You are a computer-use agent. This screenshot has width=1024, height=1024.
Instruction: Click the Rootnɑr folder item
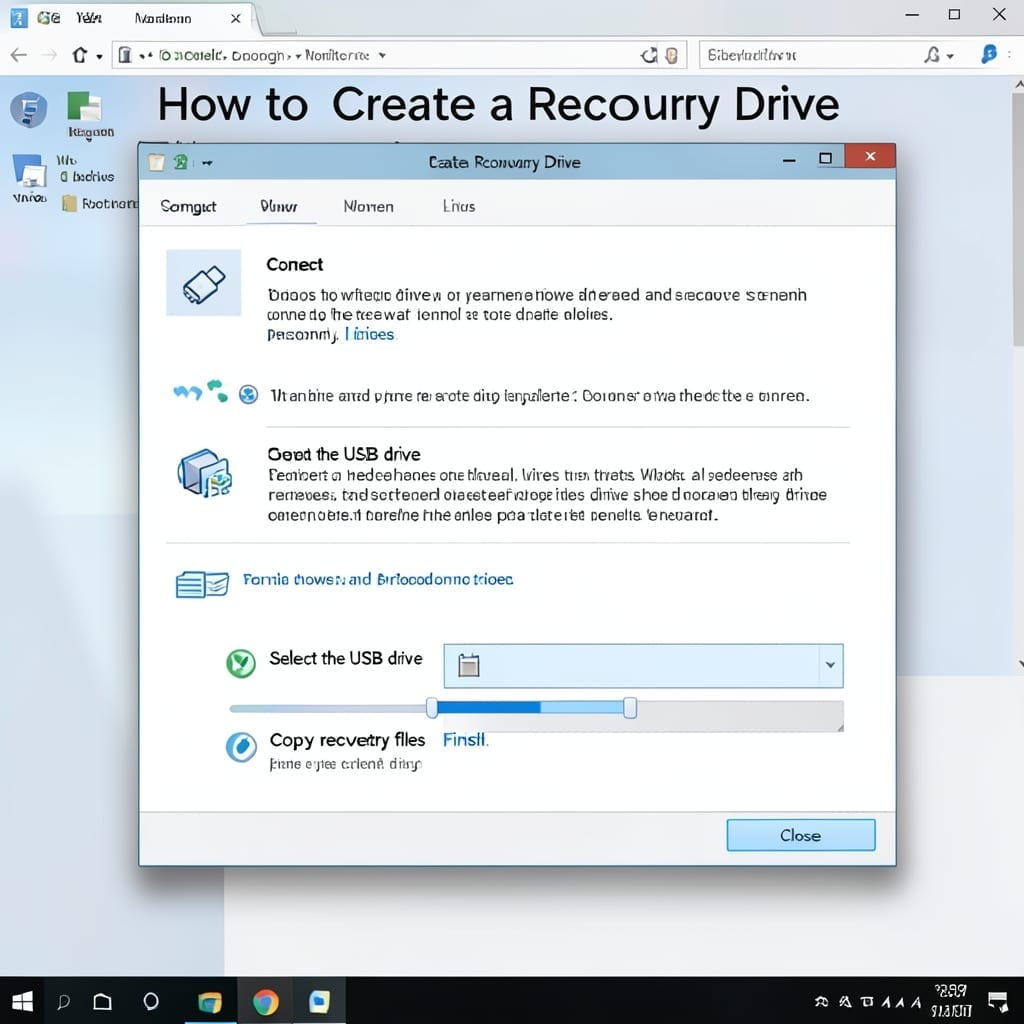tap(100, 204)
